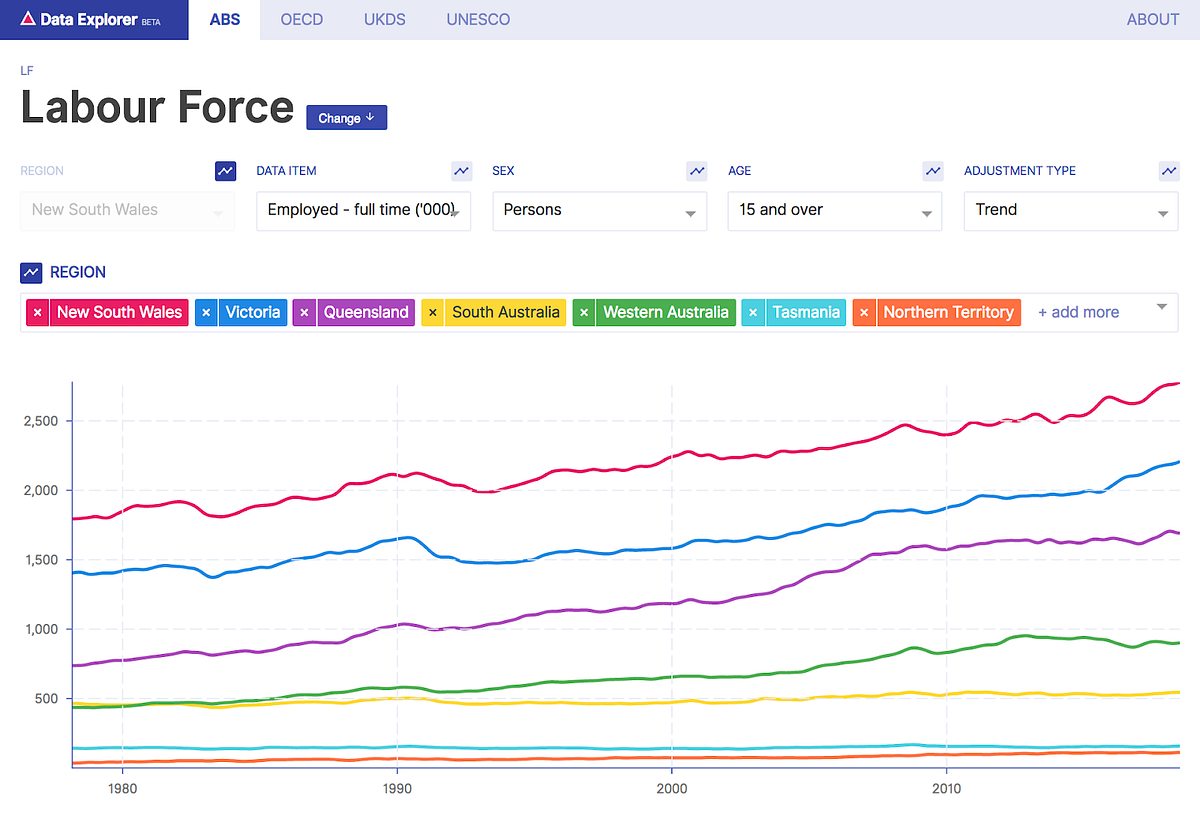Click the chart icon beside ADJUSTMENT TYPE
Image resolution: width=1200 pixels, height=819 pixels.
tap(1169, 170)
